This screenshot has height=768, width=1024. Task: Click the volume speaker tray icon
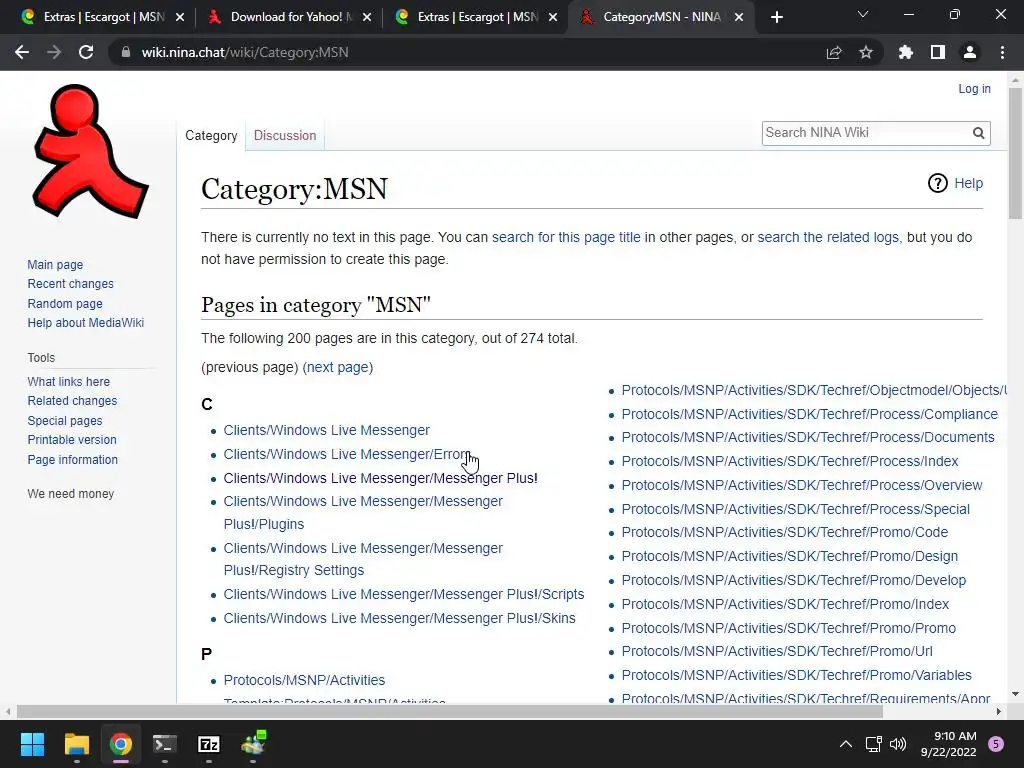(898, 744)
